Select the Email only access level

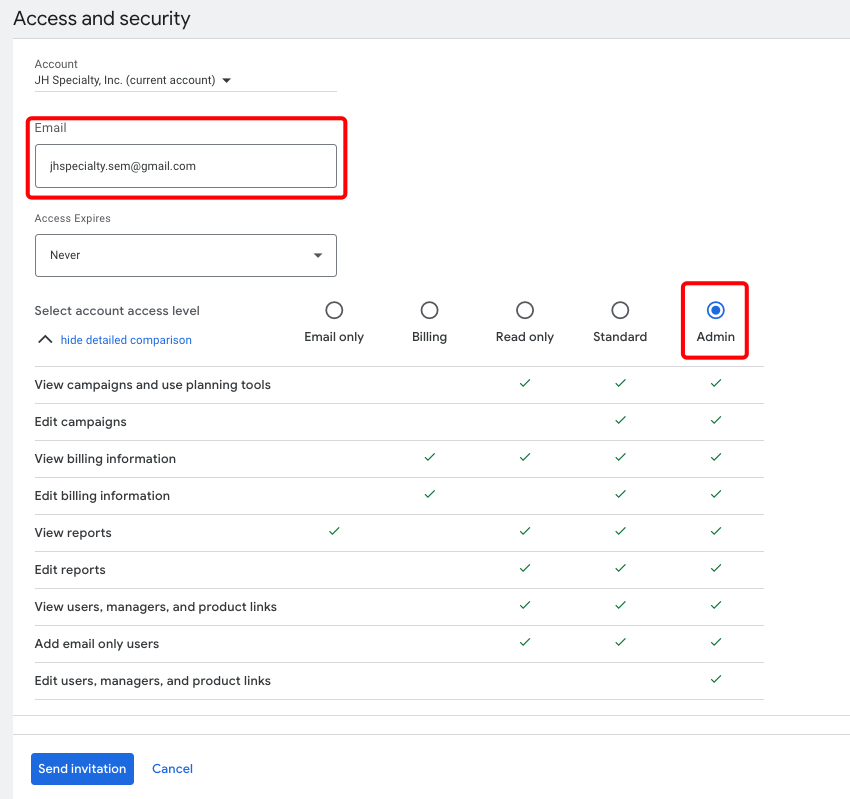pos(334,311)
